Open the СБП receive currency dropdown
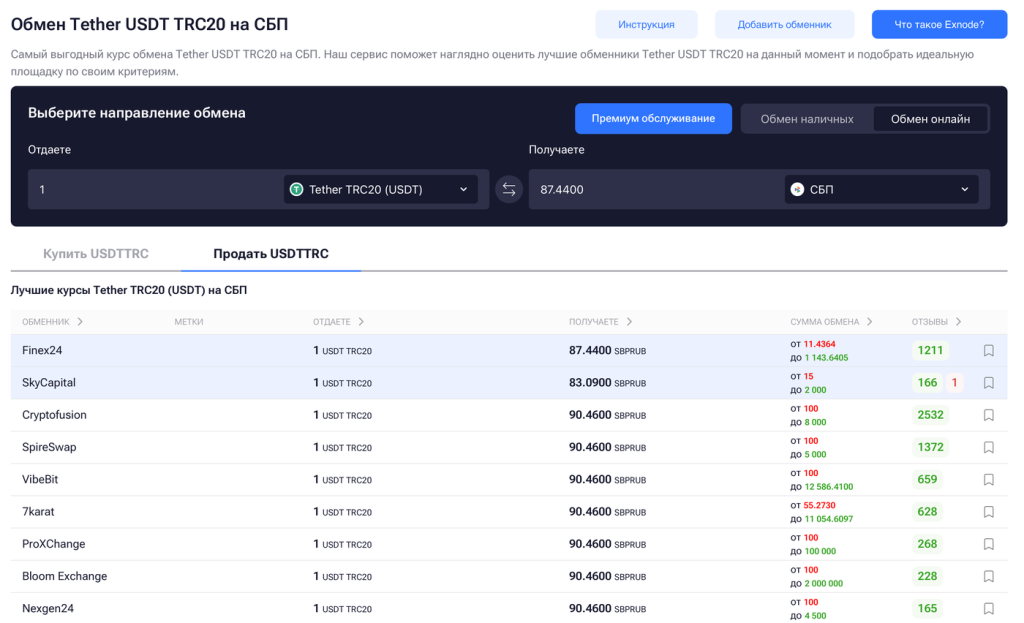The height and width of the screenshot is (623, 1024). coord(881,189)
